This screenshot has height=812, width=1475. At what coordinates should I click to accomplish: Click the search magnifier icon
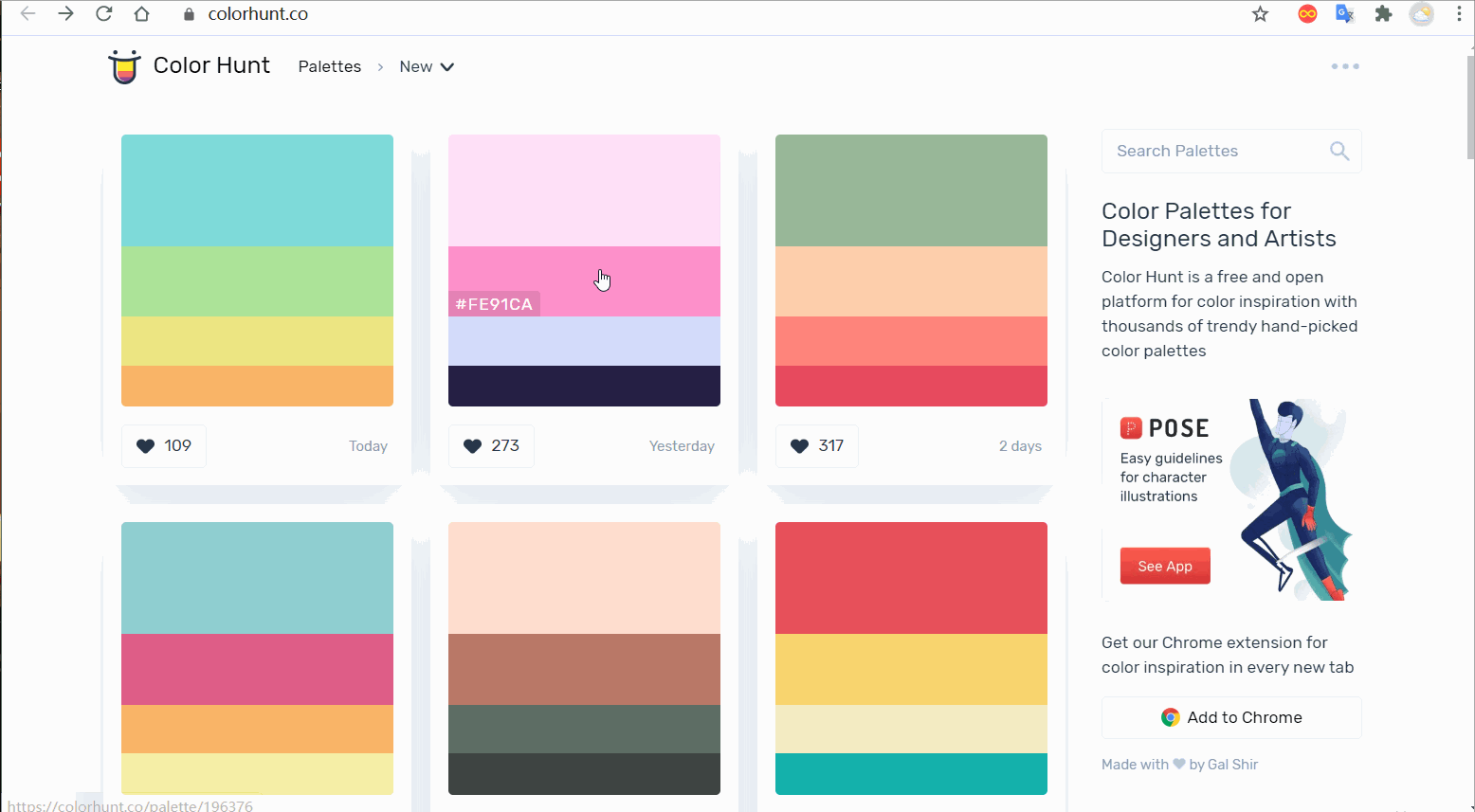pos(1339,151)
